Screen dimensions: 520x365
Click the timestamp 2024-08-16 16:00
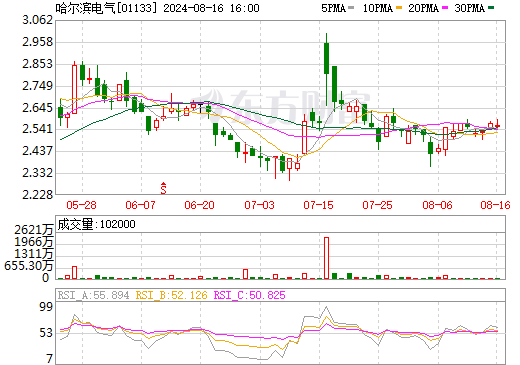pyautogui.click(x=211, y=8)
